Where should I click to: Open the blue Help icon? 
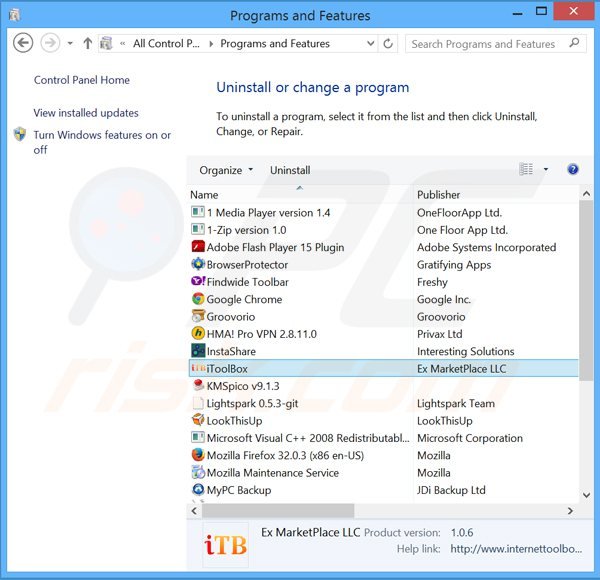coord(572,169)
